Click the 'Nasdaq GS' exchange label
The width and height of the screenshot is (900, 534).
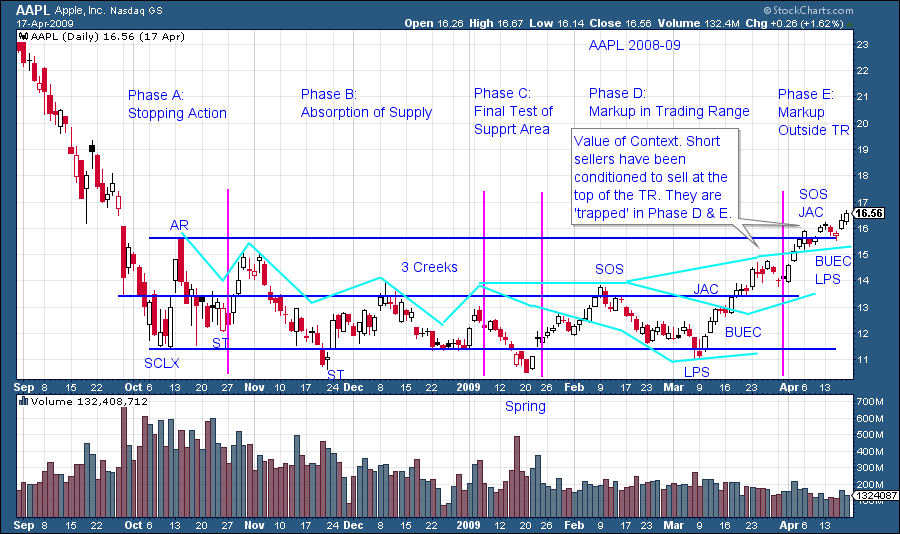tap(137, 10)
